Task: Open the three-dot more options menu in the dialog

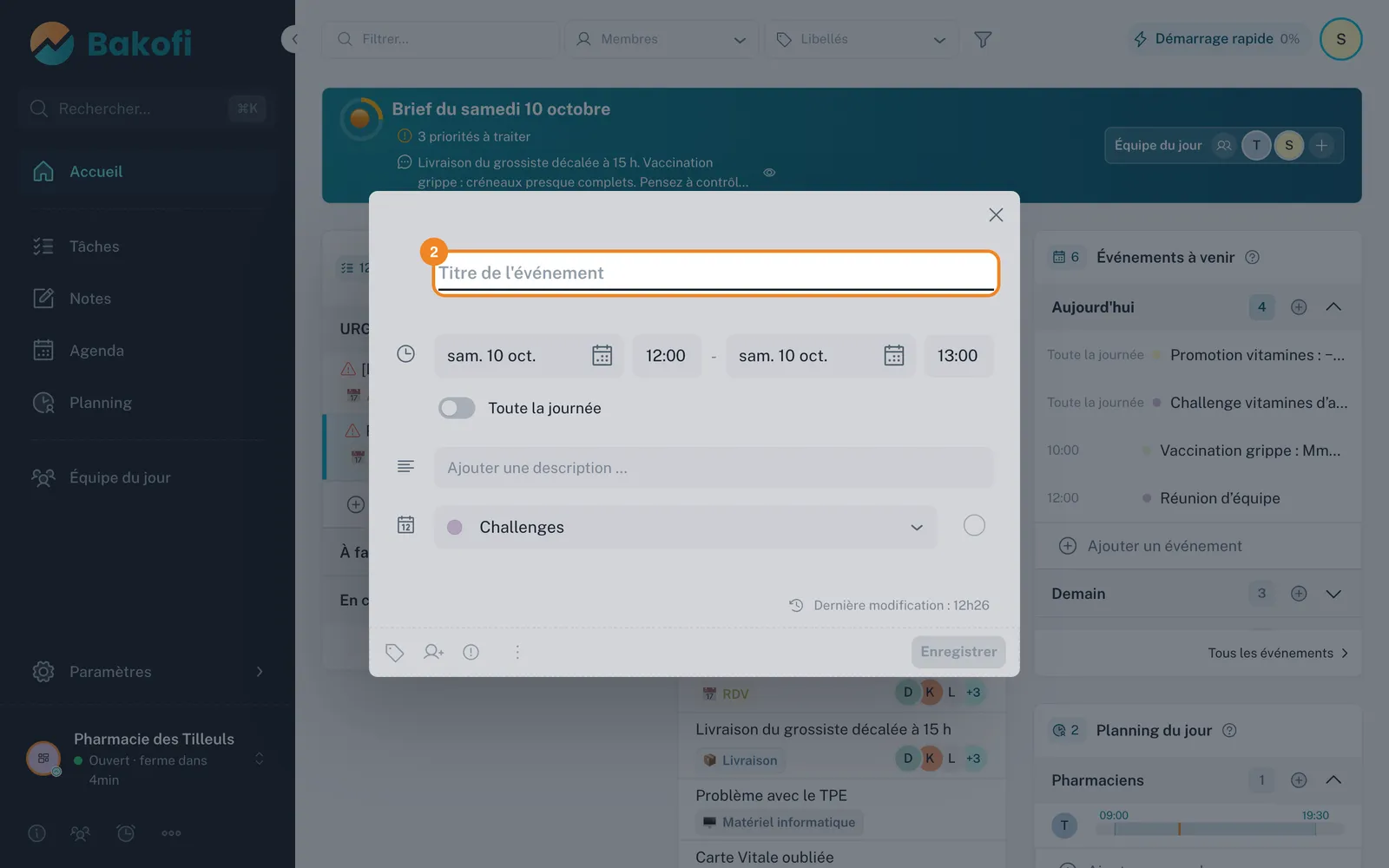Action: tap(517, 652)
